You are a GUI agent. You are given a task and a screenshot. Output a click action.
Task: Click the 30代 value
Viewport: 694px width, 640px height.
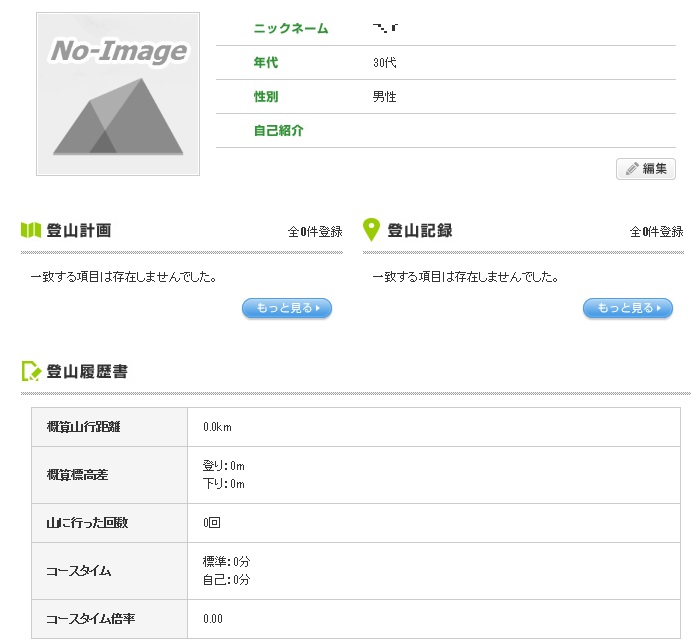[385, 62]
